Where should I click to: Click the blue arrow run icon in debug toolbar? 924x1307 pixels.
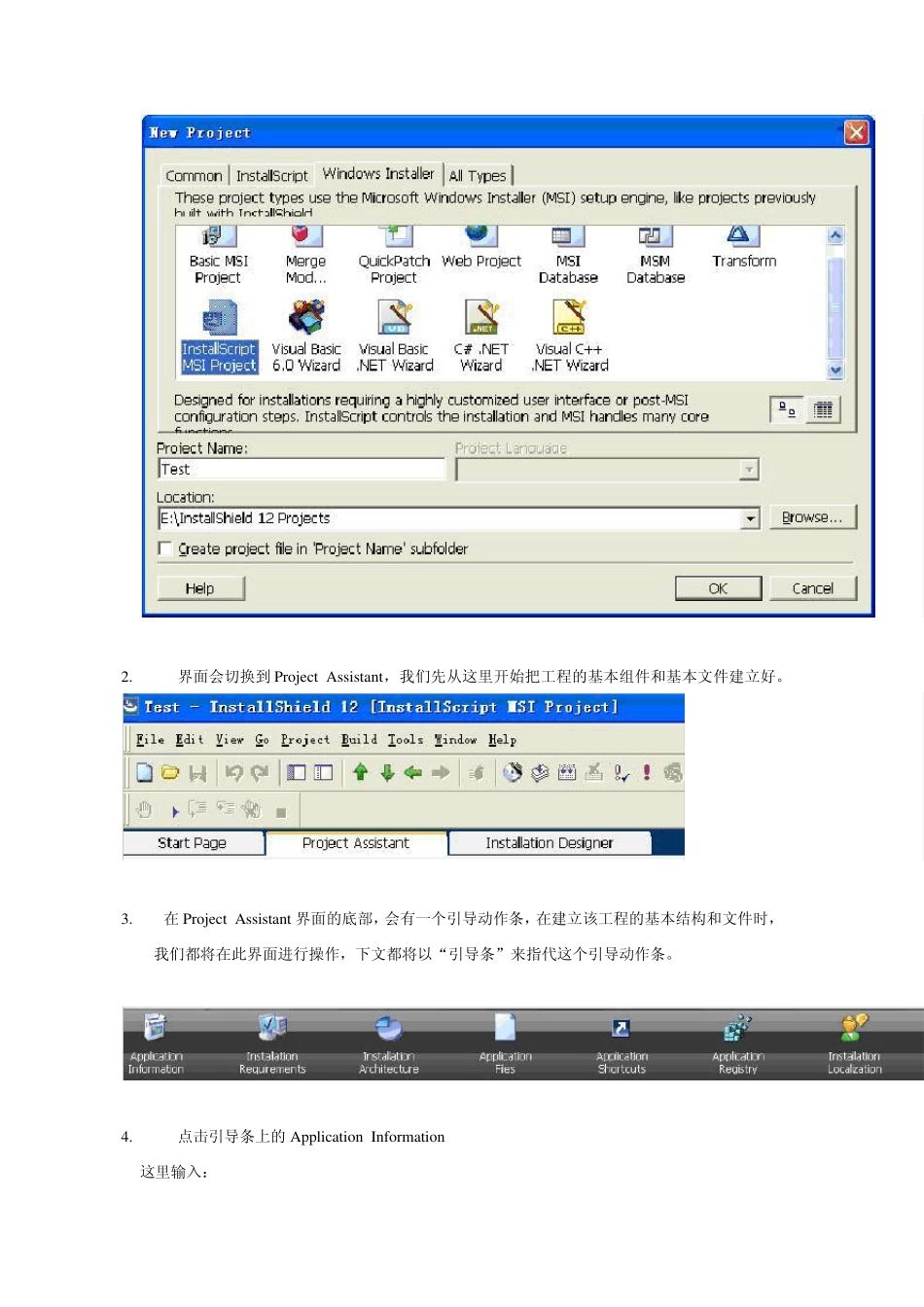175,811
